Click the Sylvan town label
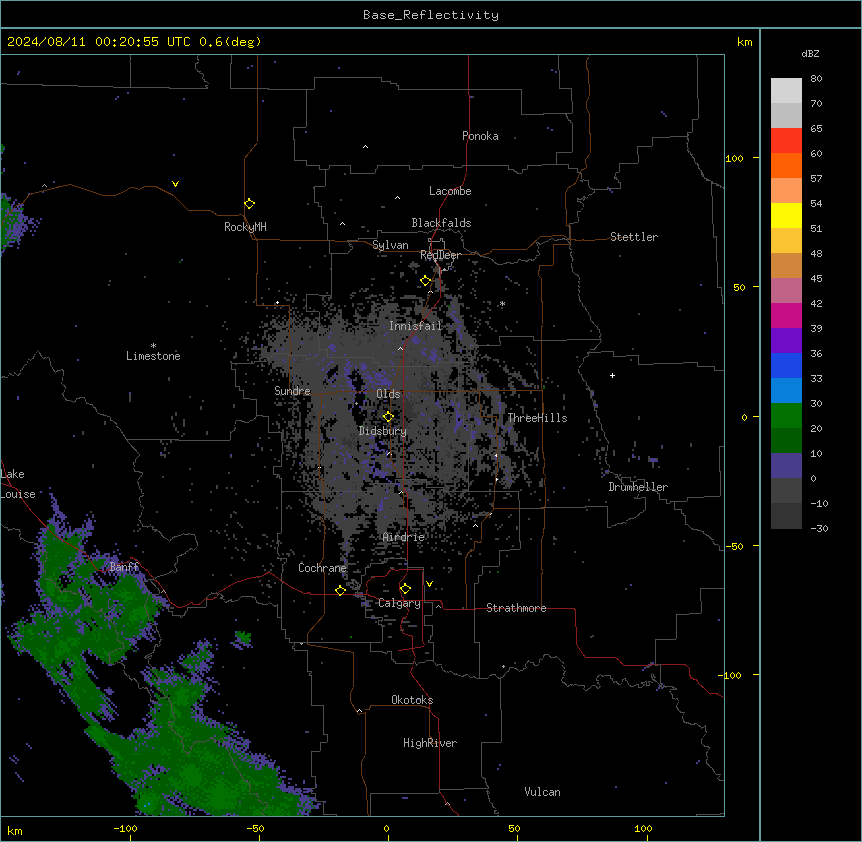Screen dimensions: 862x842 pyautogui.click(x=390, y=245)
